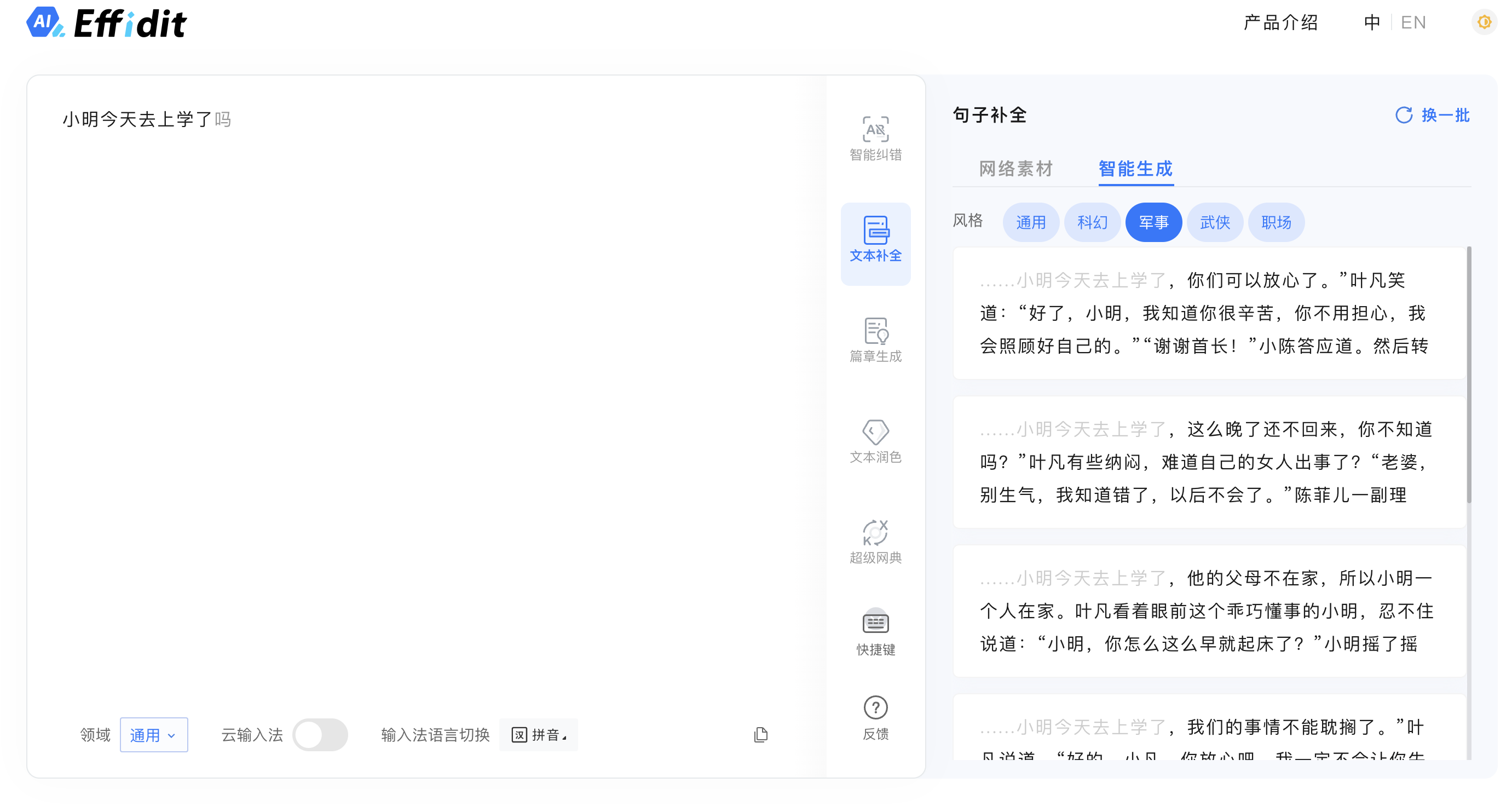Viewport: 1512px width, 806px height.
Task: Switch to the 网络素材 tab
Action: (1015, 169)
